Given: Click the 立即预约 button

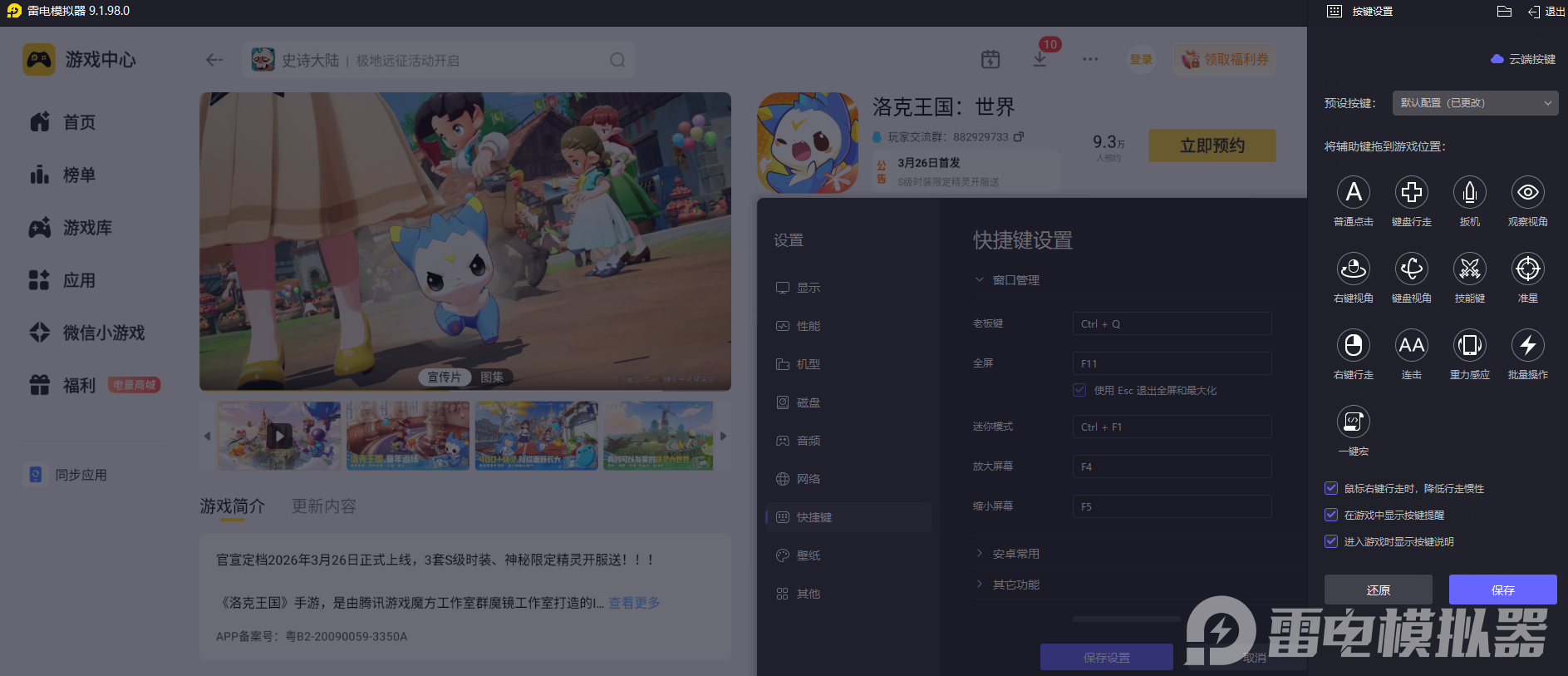Looking at the screenshot, I should click(x=1212, y=146).
